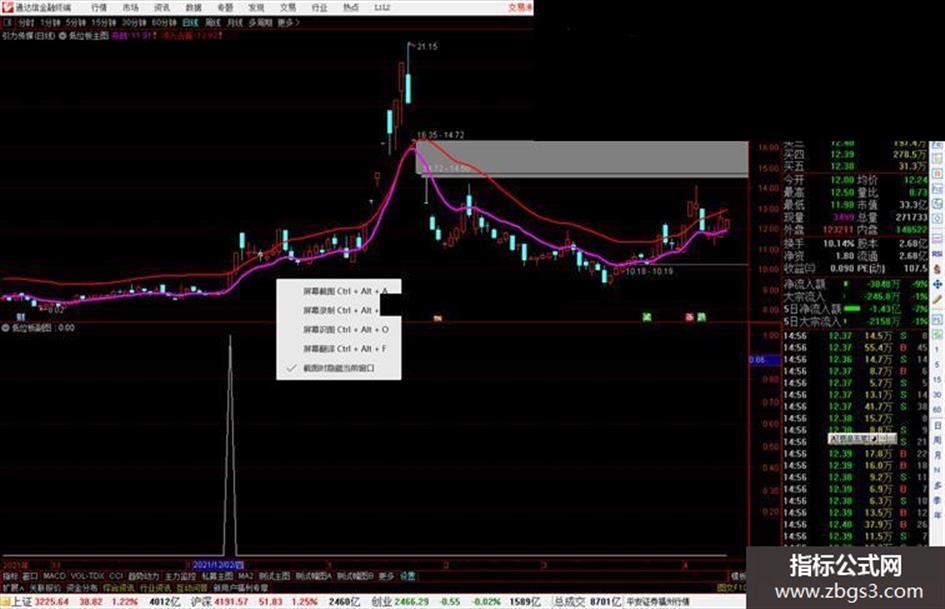Open the 窗口 tab at bottom
This screenshot has width=945, height=609.
(30, 576)
